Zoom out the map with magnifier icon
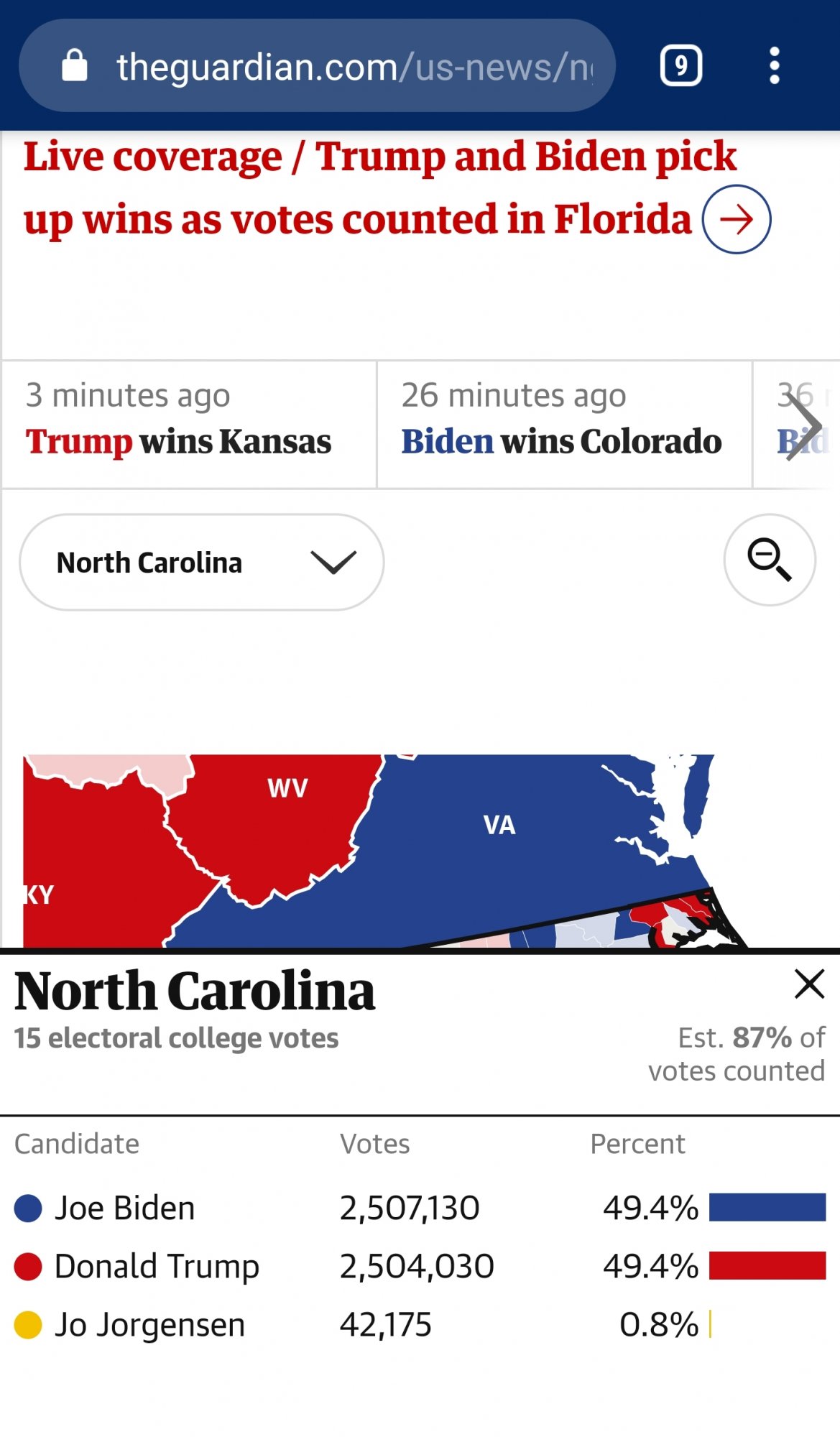This screenshot has height=1437, width=840. tap(770, 560)
